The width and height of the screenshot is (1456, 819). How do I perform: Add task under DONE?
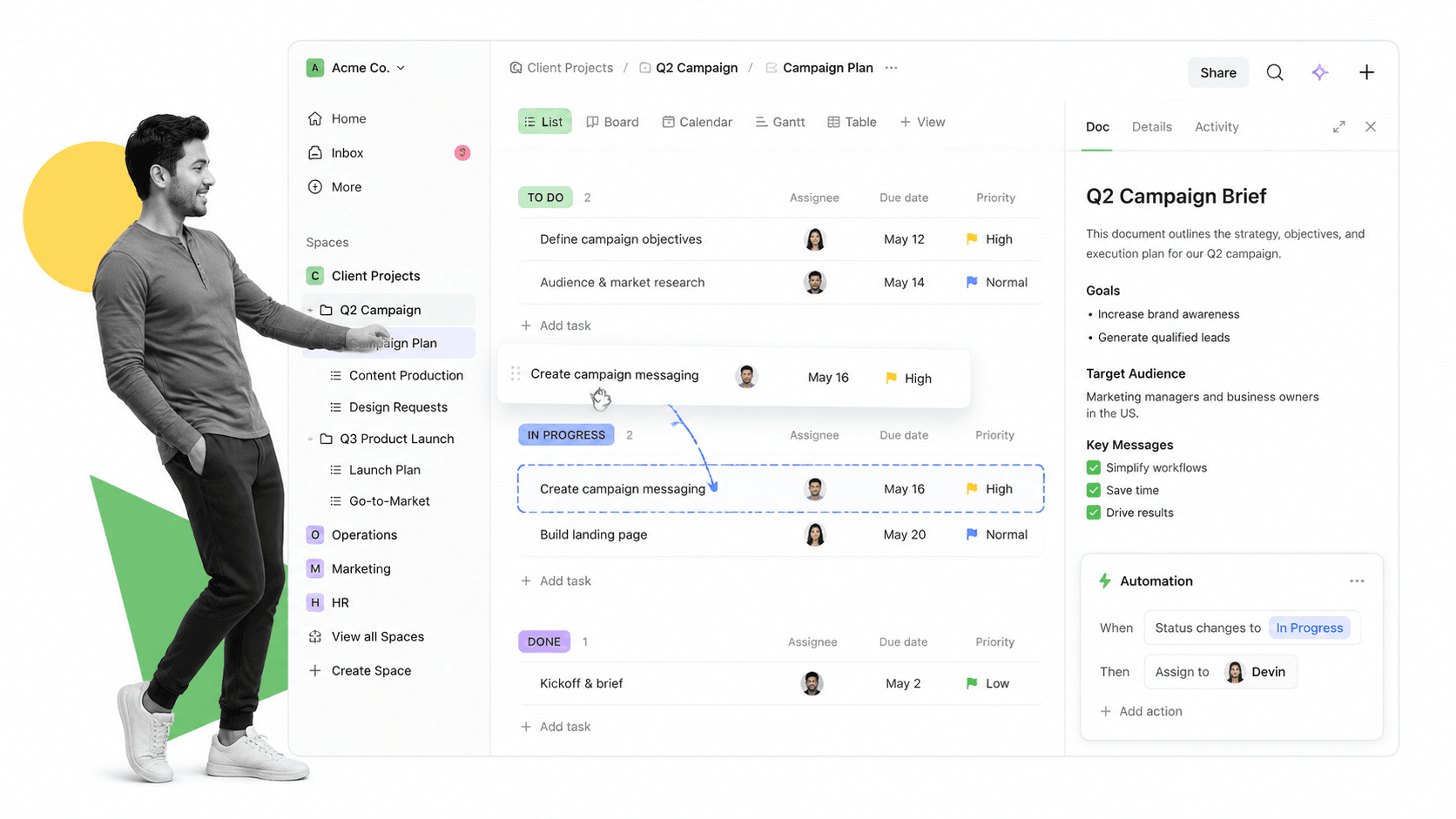click(556, 727)
